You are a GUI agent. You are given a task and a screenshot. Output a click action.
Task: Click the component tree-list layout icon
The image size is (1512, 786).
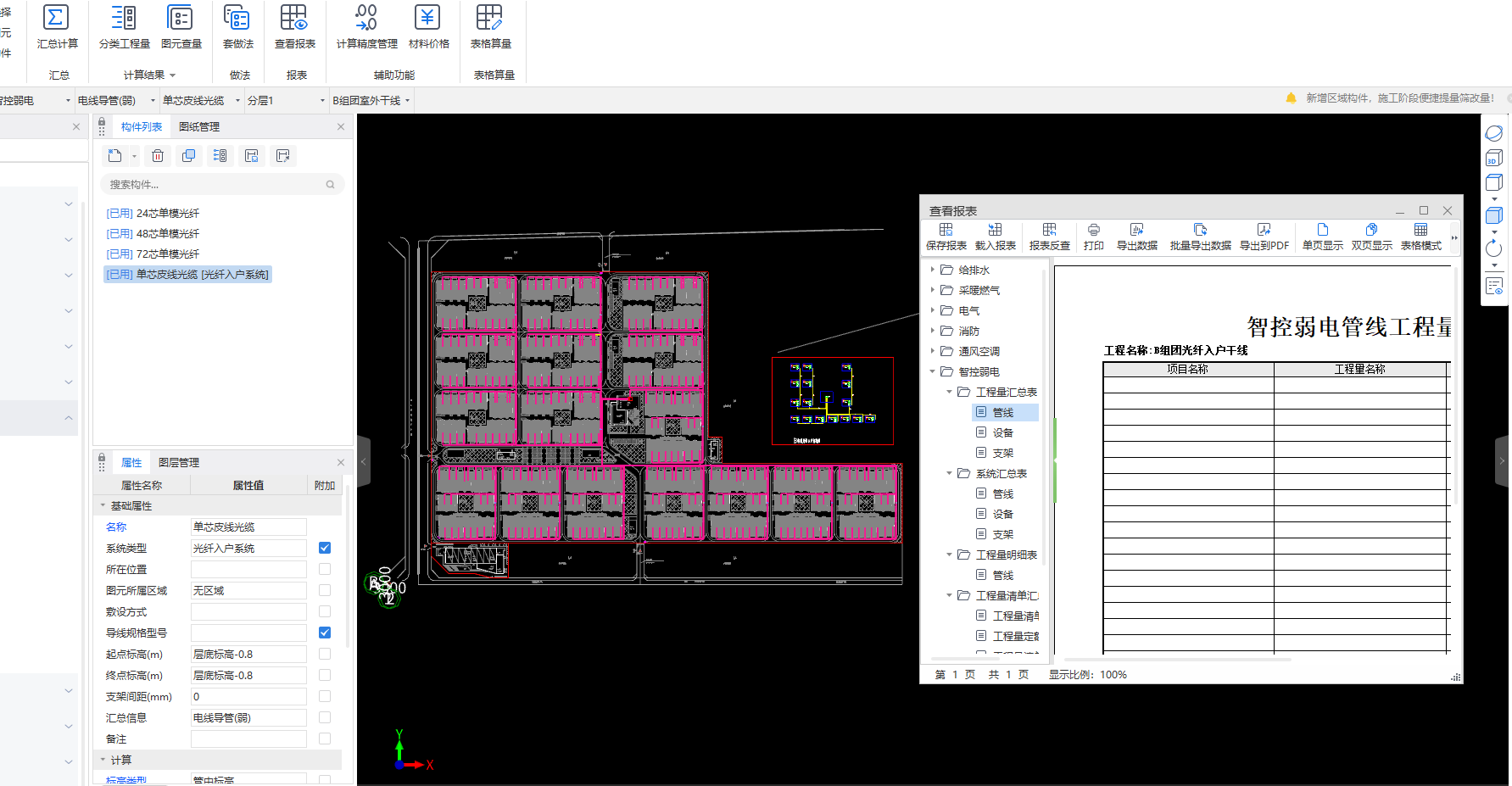220,156
